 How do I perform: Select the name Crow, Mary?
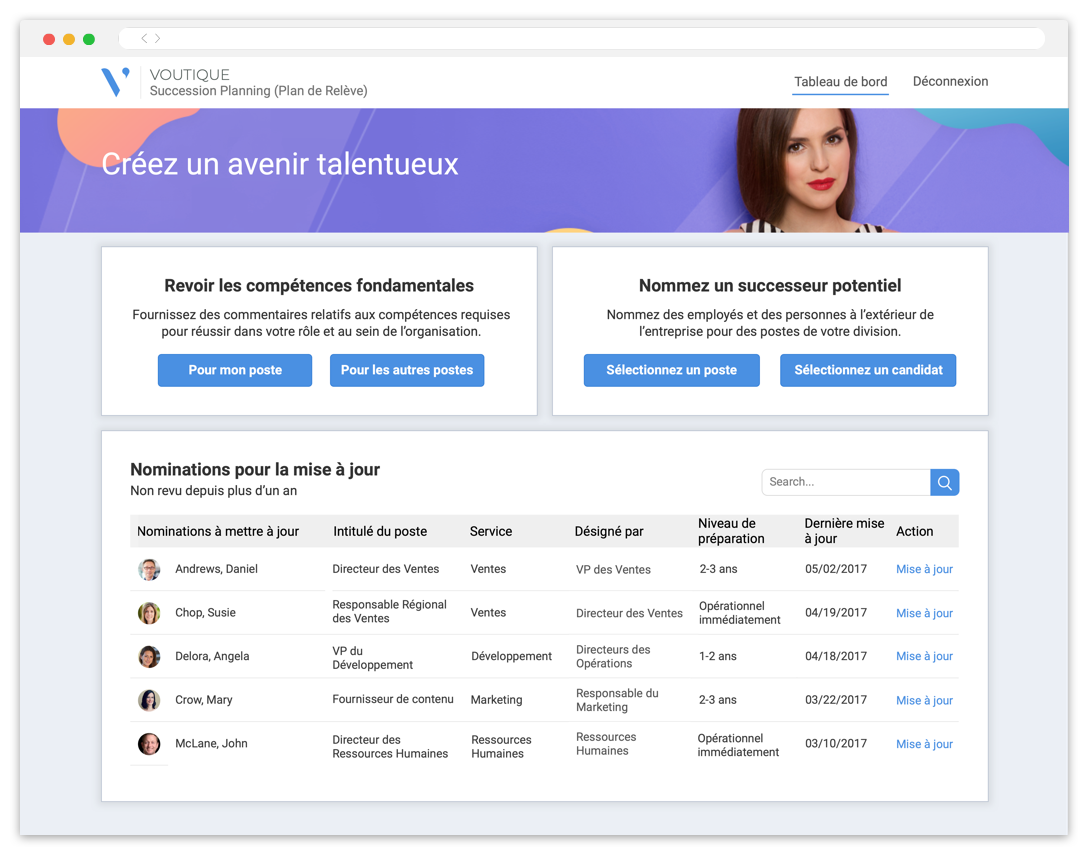(204, 700)
